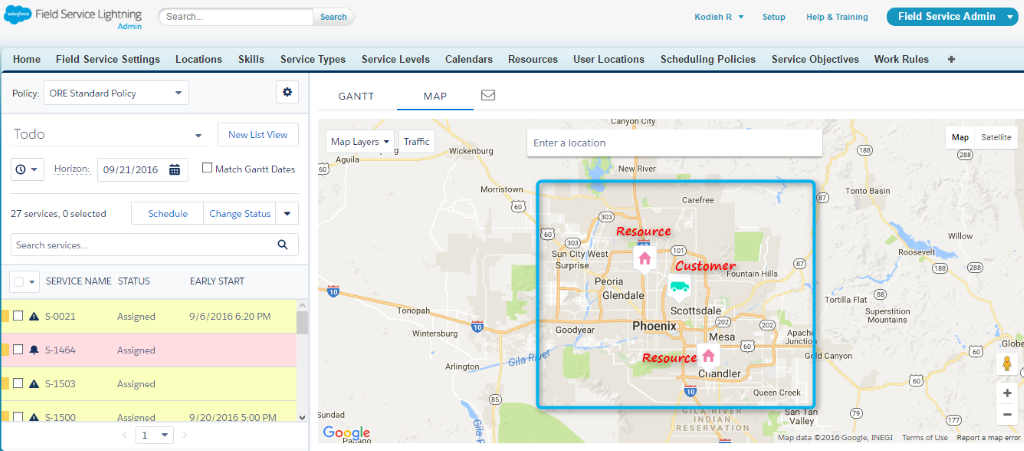The image size is (1024, 451).
Task: Click the Schedule button
Action: pyautogui.click(x=168, y=213)
